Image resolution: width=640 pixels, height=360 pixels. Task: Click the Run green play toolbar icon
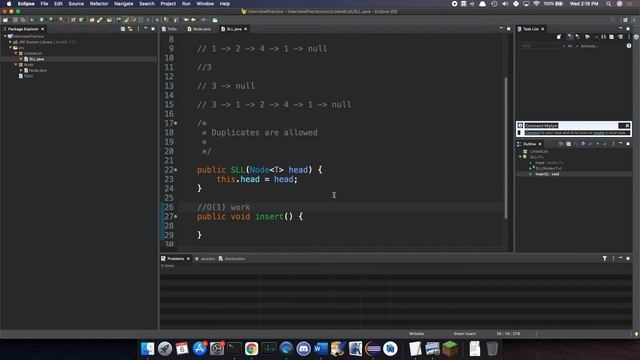pos(42,20)
